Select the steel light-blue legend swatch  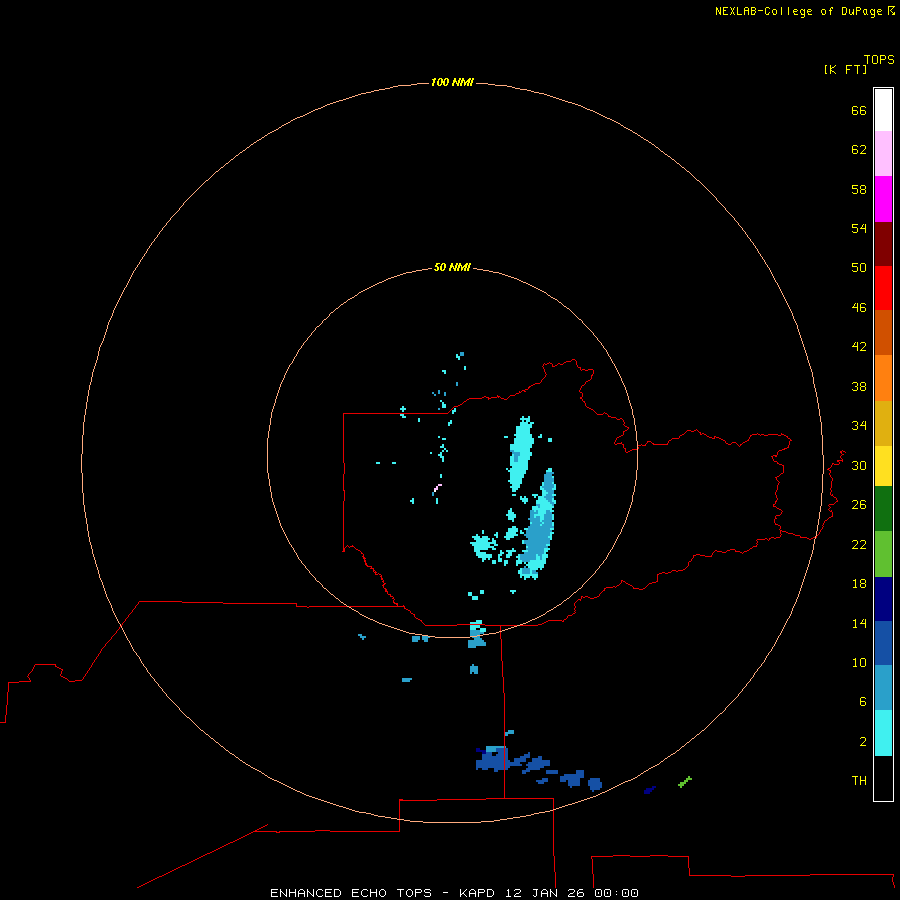point(883,688)
